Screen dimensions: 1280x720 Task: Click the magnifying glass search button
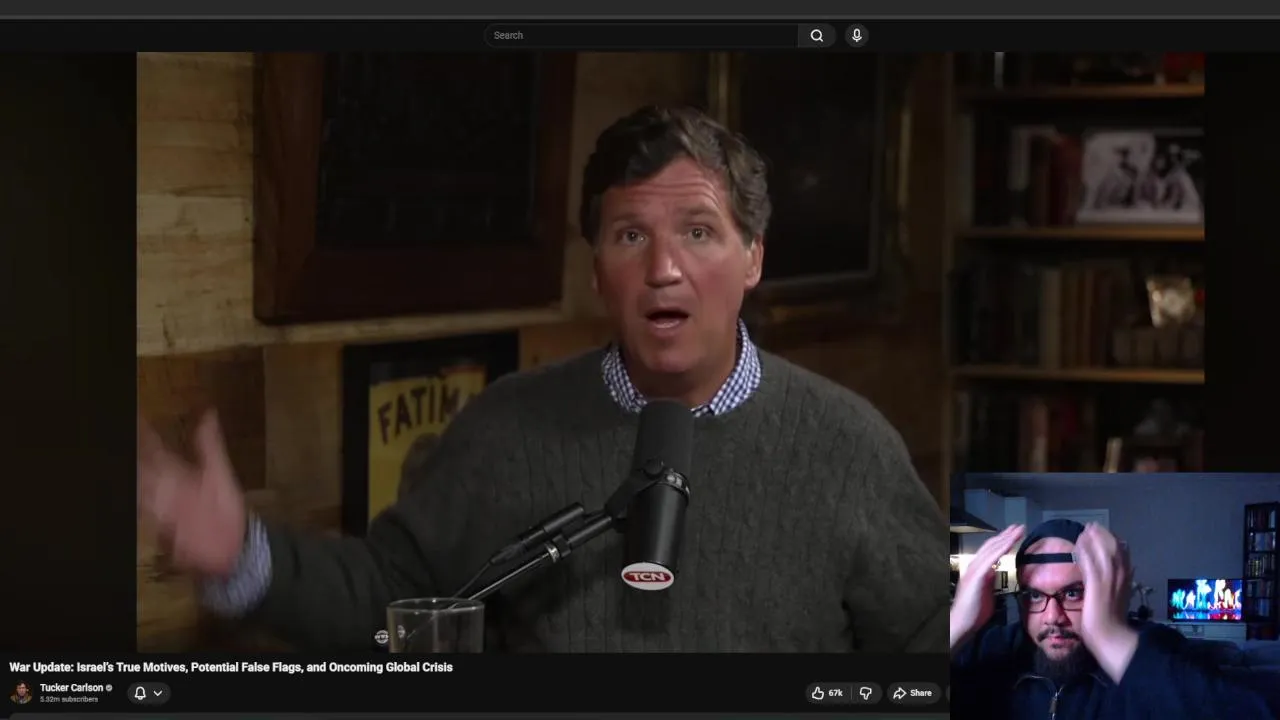pyautogui.click(x=817, y=35)
